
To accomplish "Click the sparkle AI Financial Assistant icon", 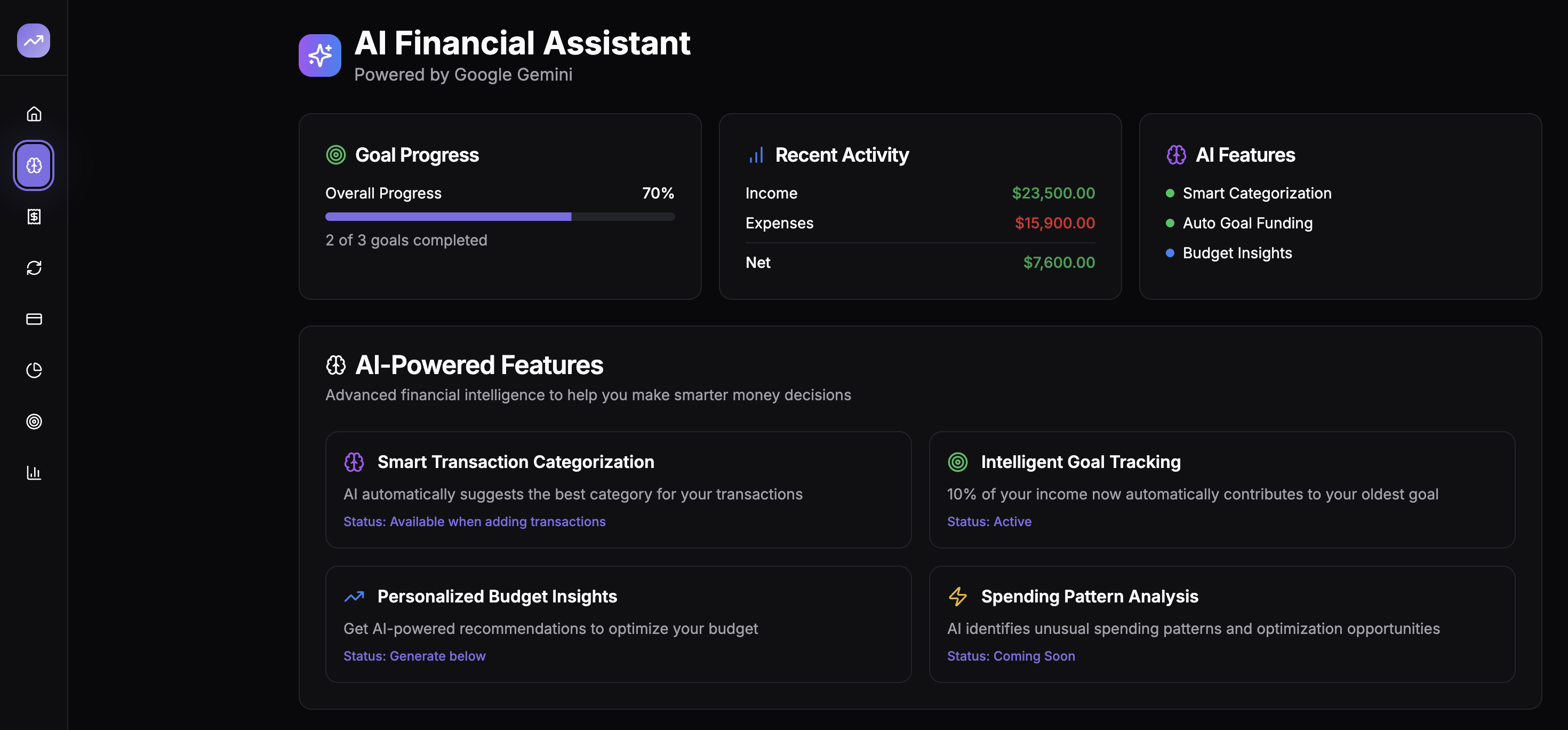I will [x=319, y=55].
